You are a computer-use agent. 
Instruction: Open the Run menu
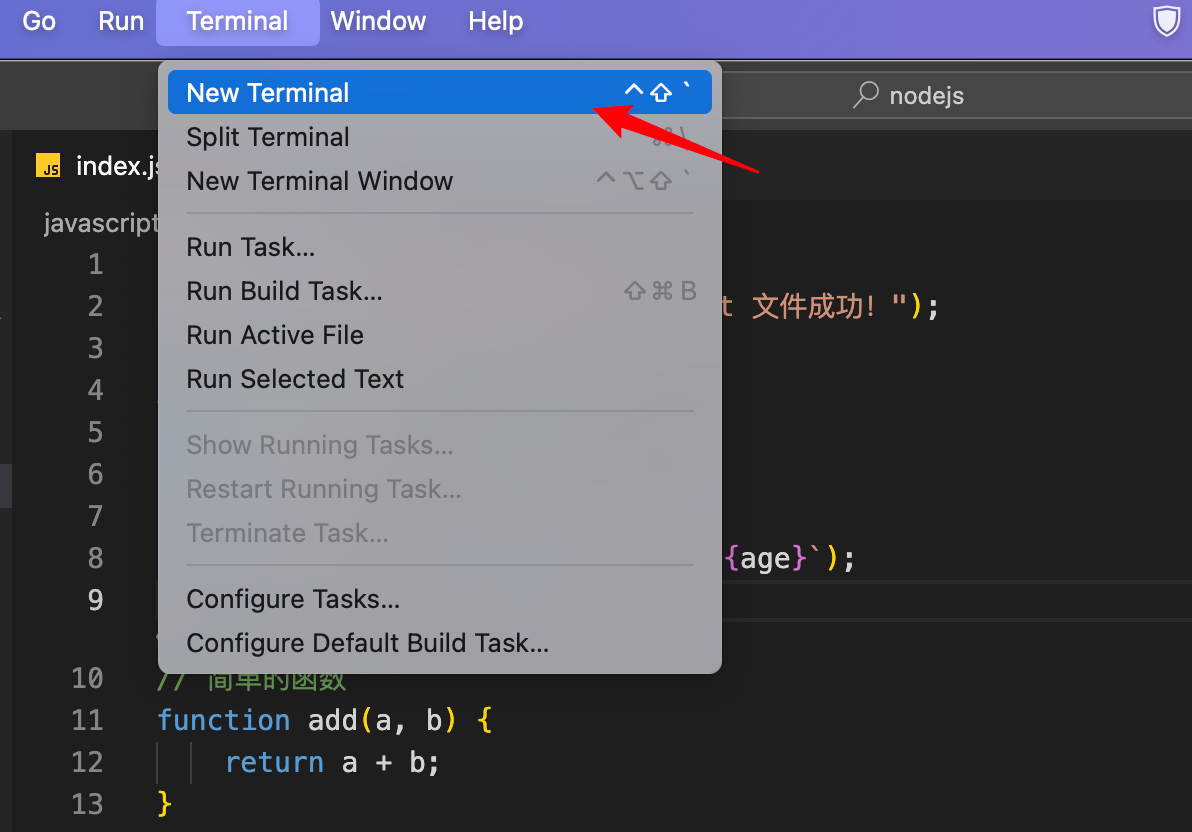120,21
